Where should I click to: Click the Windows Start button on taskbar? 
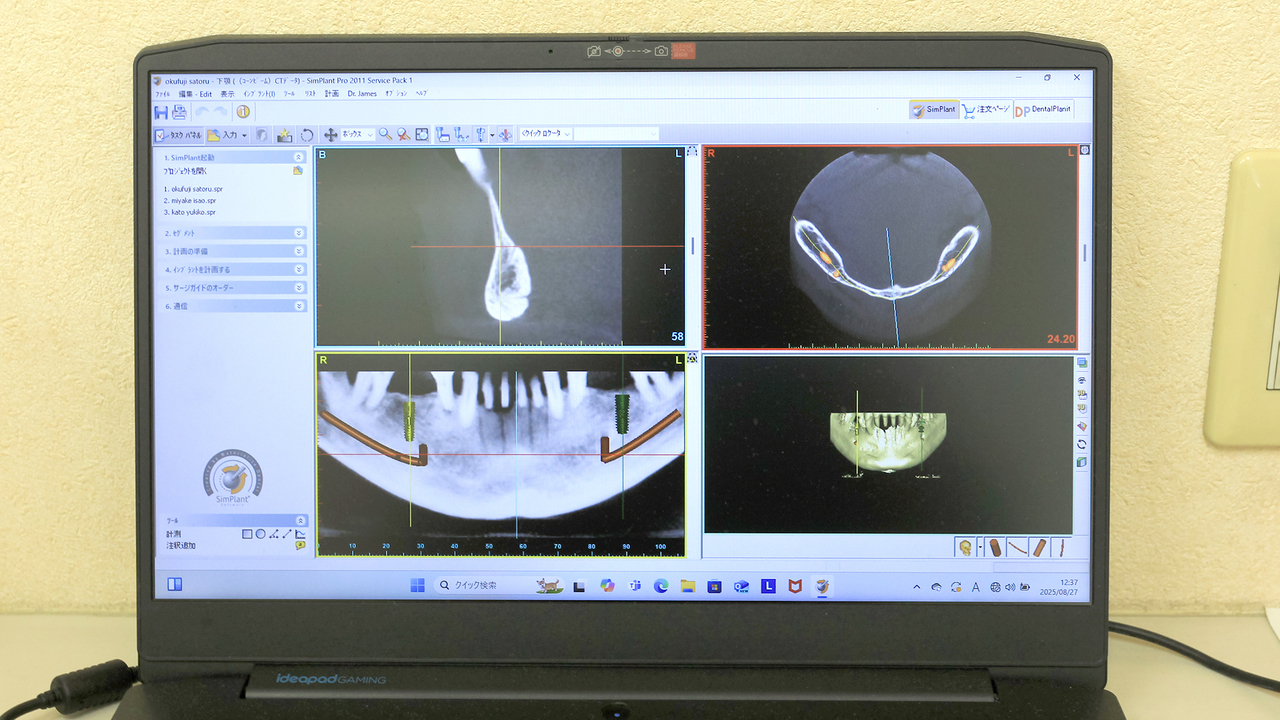(417, 585)
